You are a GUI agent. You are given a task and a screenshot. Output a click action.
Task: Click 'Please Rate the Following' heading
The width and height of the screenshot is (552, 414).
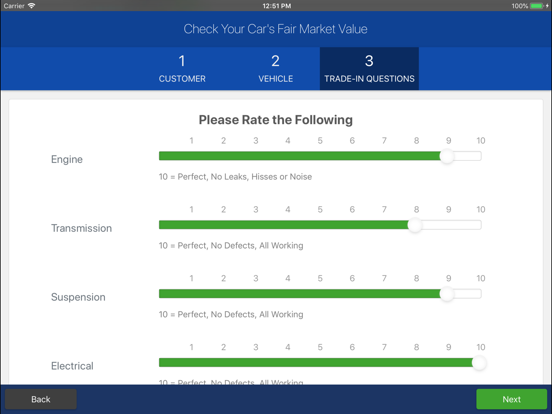coord(276,120)
